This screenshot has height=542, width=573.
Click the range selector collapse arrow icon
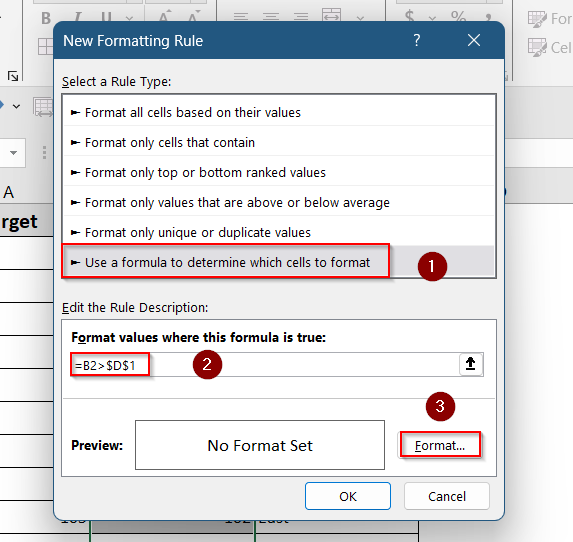coord(470,364)
